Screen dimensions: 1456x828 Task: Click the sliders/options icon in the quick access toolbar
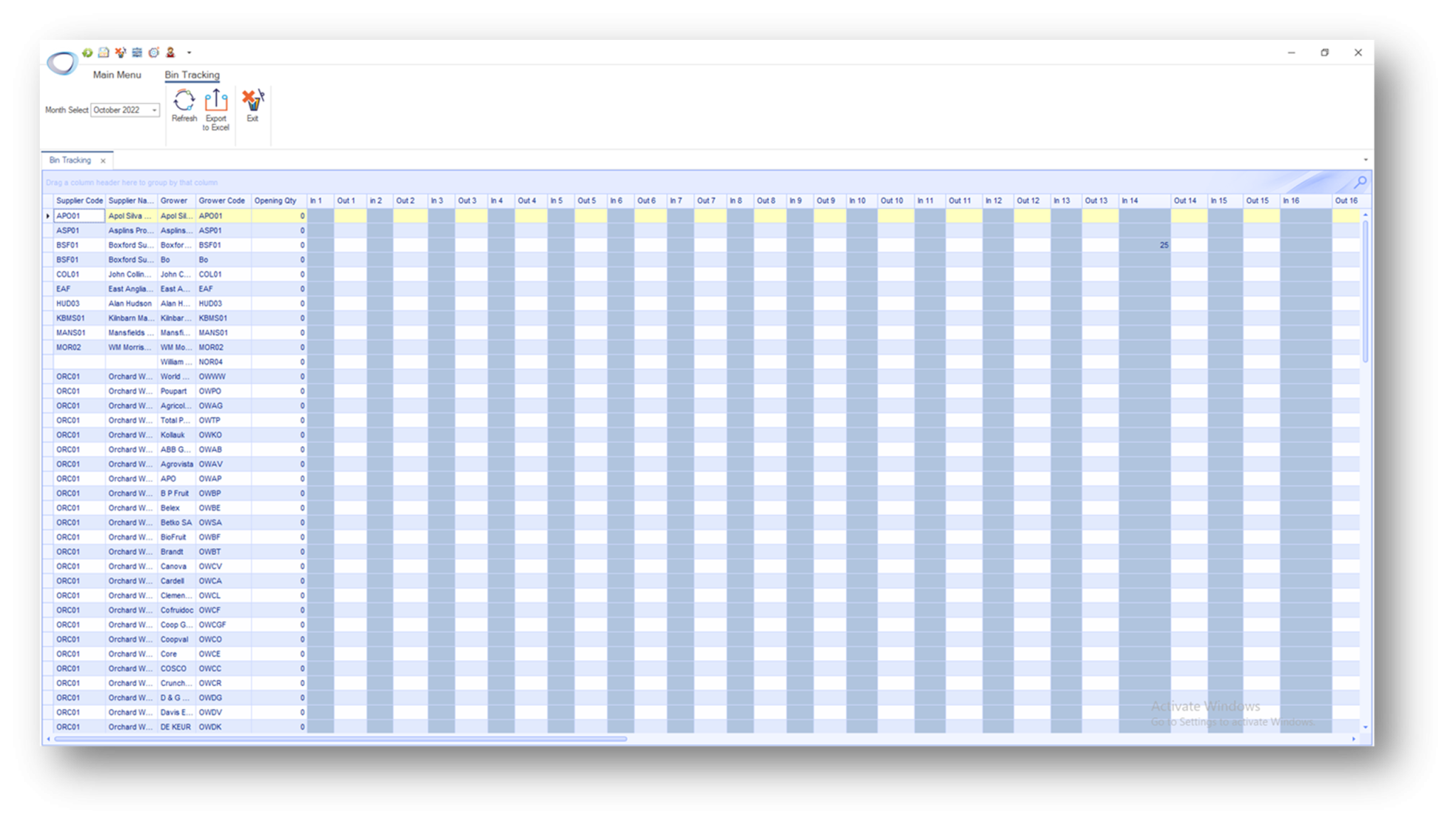click(x=136, y=53)
